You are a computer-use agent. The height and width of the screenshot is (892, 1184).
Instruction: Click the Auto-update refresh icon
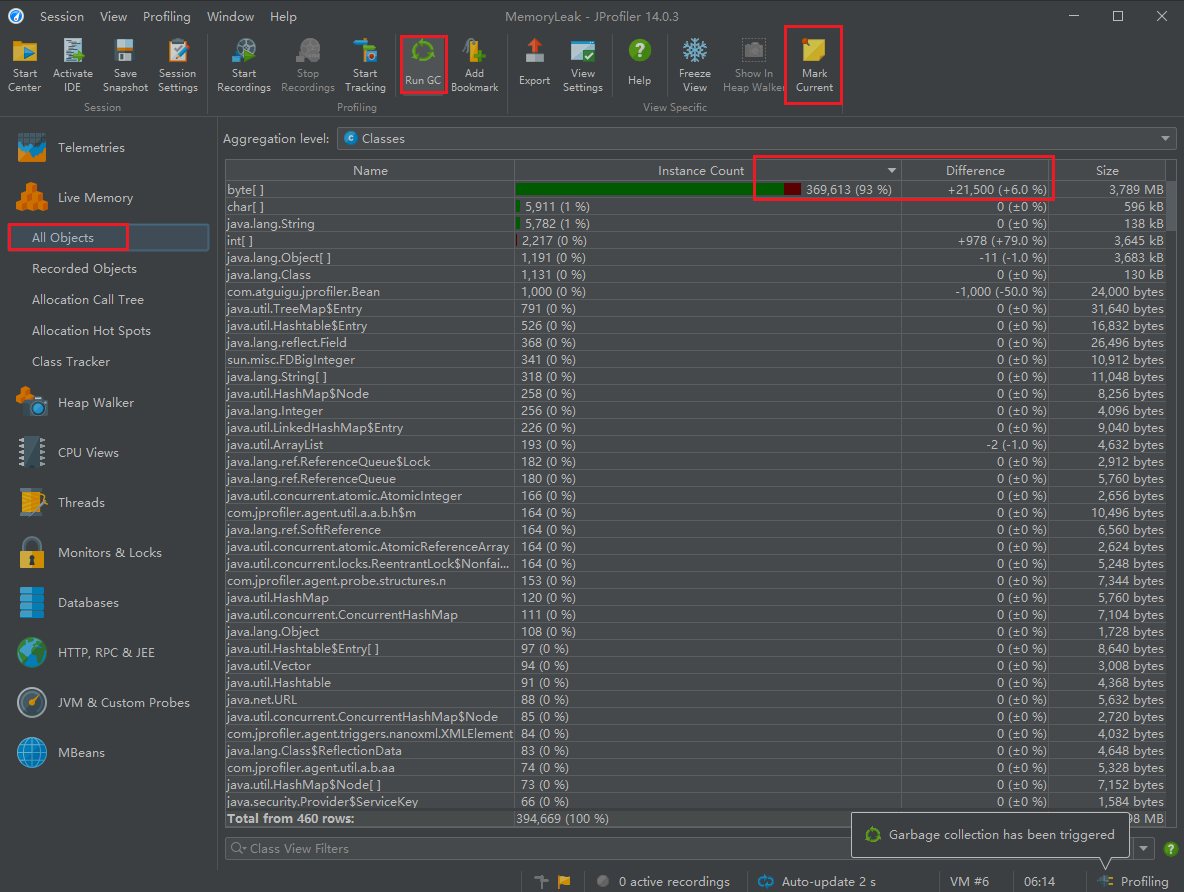coord(766,881)
